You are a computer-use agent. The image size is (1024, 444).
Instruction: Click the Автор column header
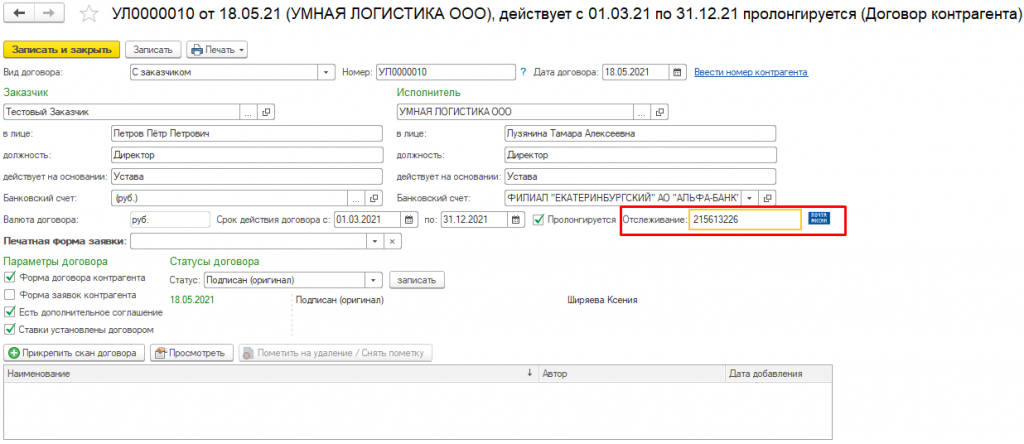point(631,373)
